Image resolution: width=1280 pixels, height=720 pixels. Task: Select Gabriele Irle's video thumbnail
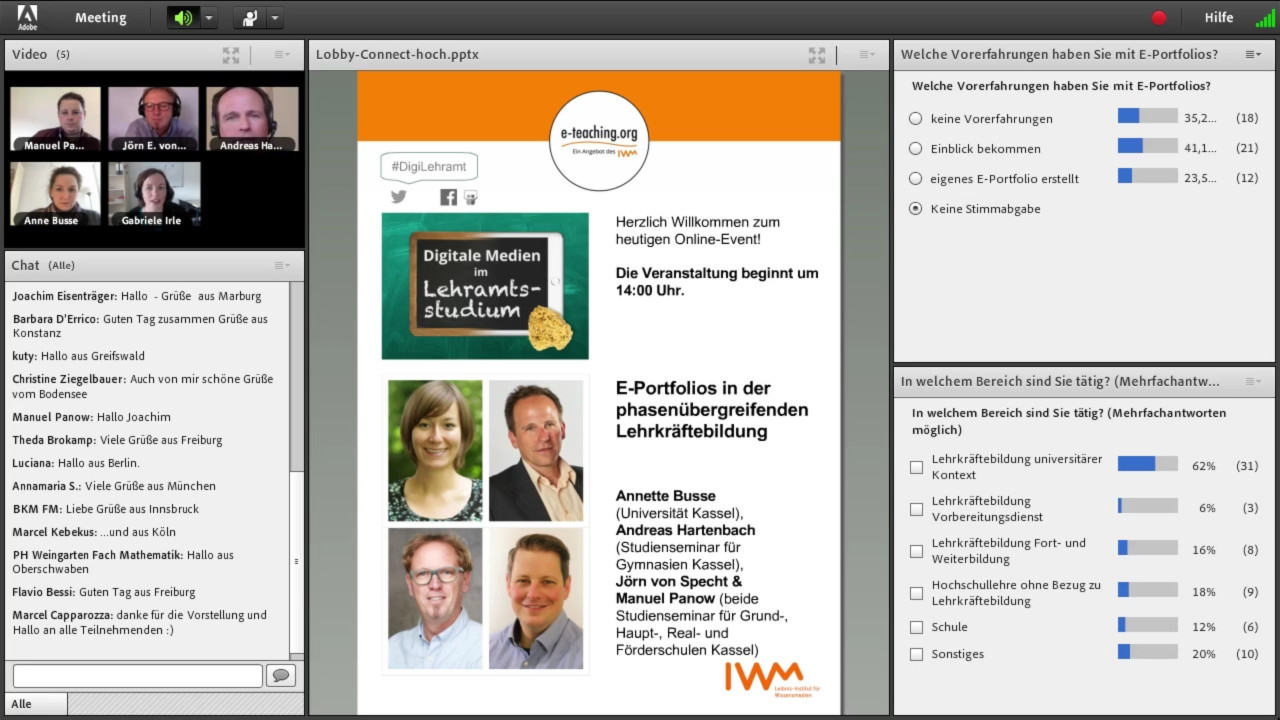154,194
